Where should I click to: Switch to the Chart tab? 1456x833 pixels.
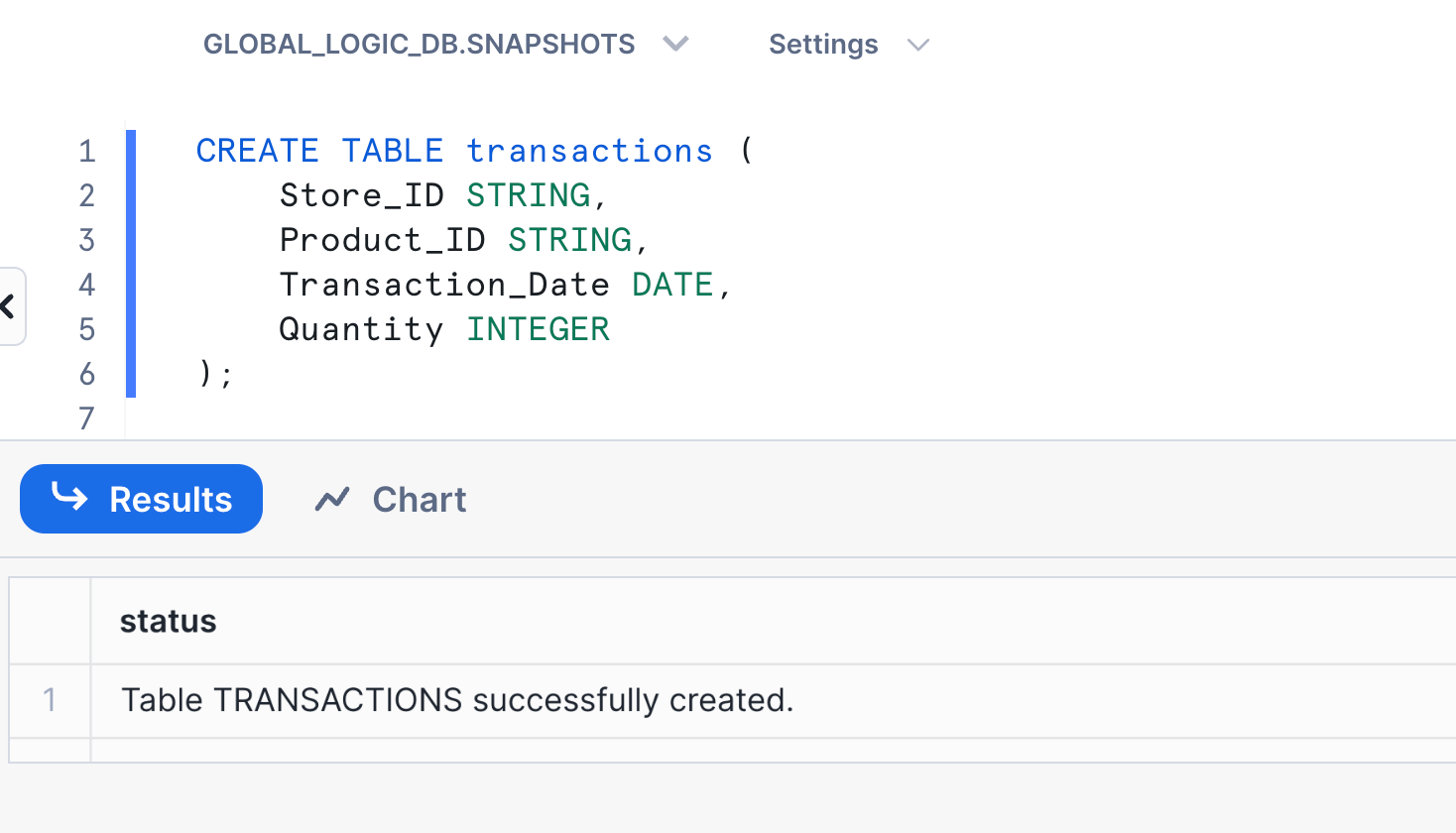click(x=390, y=499)
